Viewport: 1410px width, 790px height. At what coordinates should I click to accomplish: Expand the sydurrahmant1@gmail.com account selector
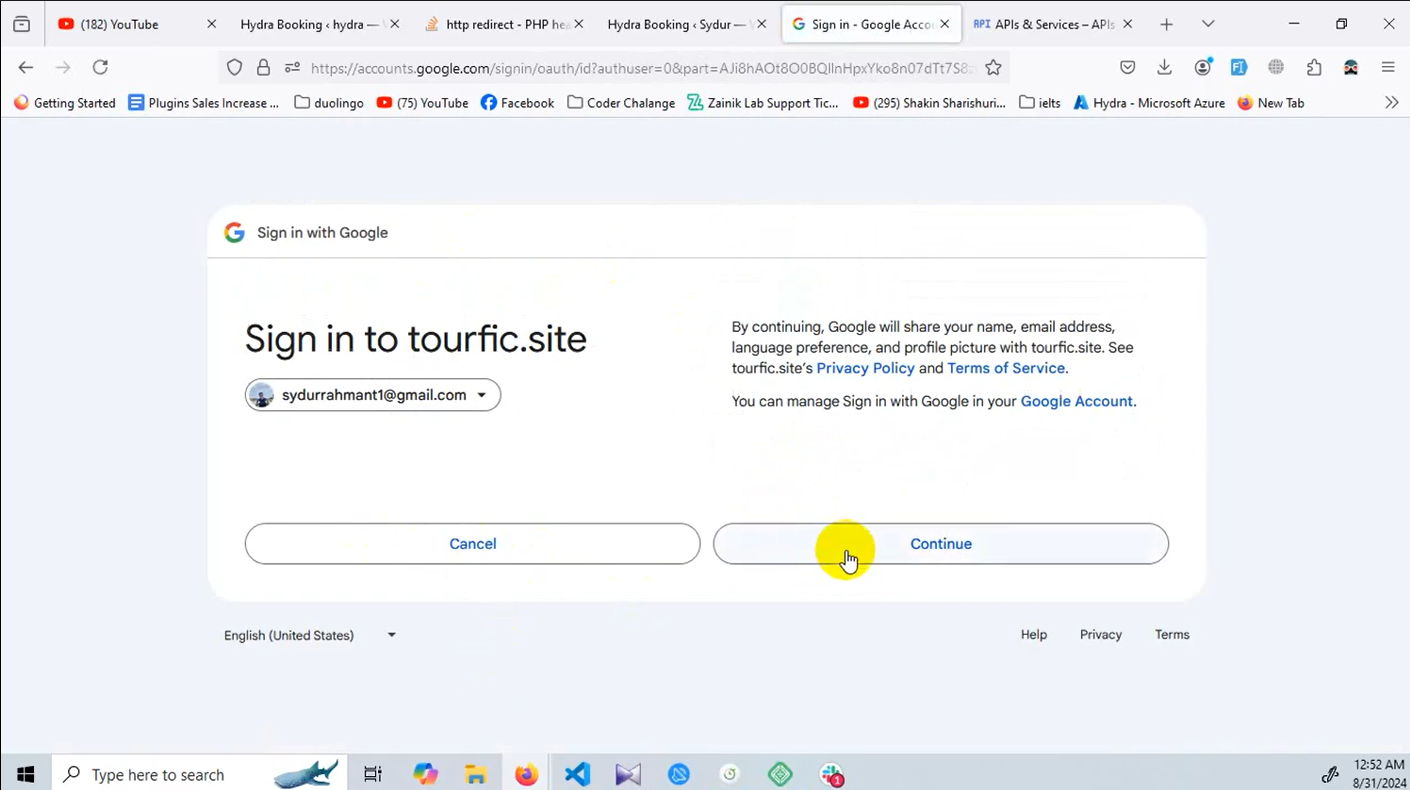click(x=373, y=395)
